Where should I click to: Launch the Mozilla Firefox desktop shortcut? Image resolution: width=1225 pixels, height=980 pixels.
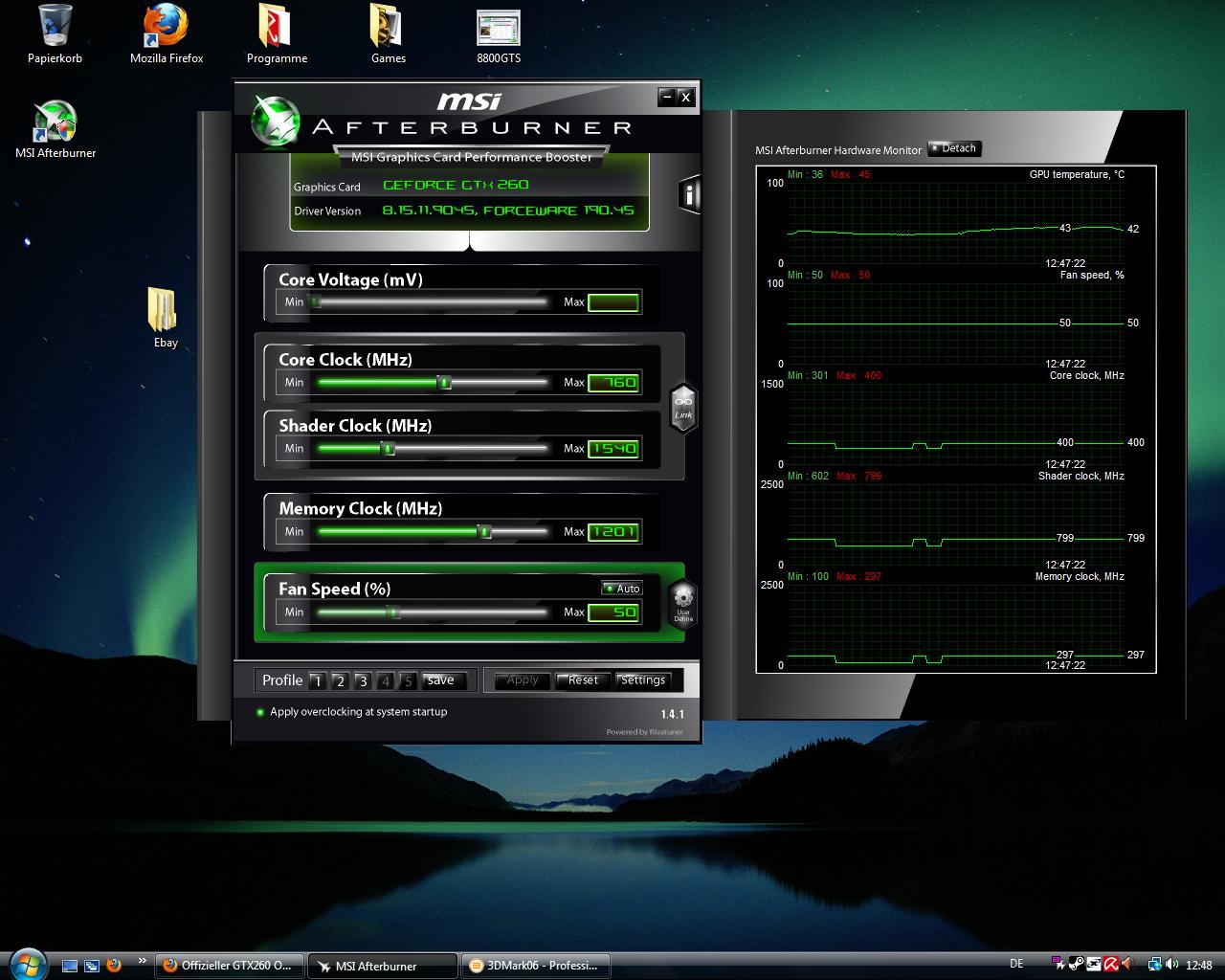[167, 34]
